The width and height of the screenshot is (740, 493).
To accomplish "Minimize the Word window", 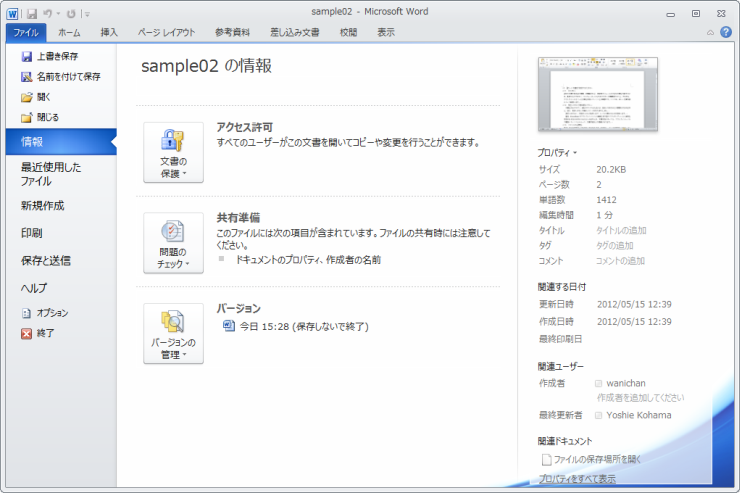I will point(671,14).
